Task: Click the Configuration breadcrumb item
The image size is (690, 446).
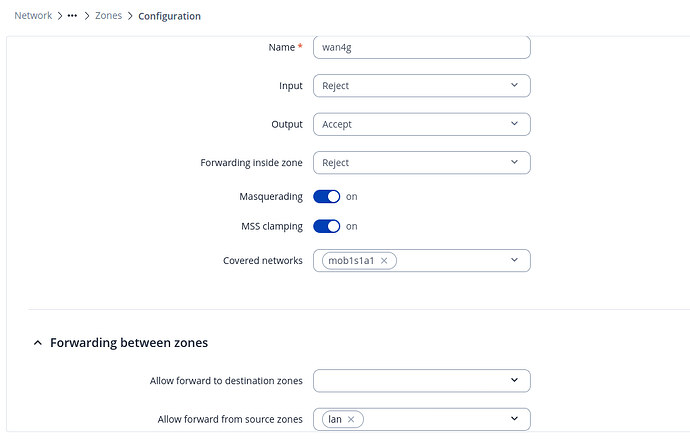Action: point(170,16)
